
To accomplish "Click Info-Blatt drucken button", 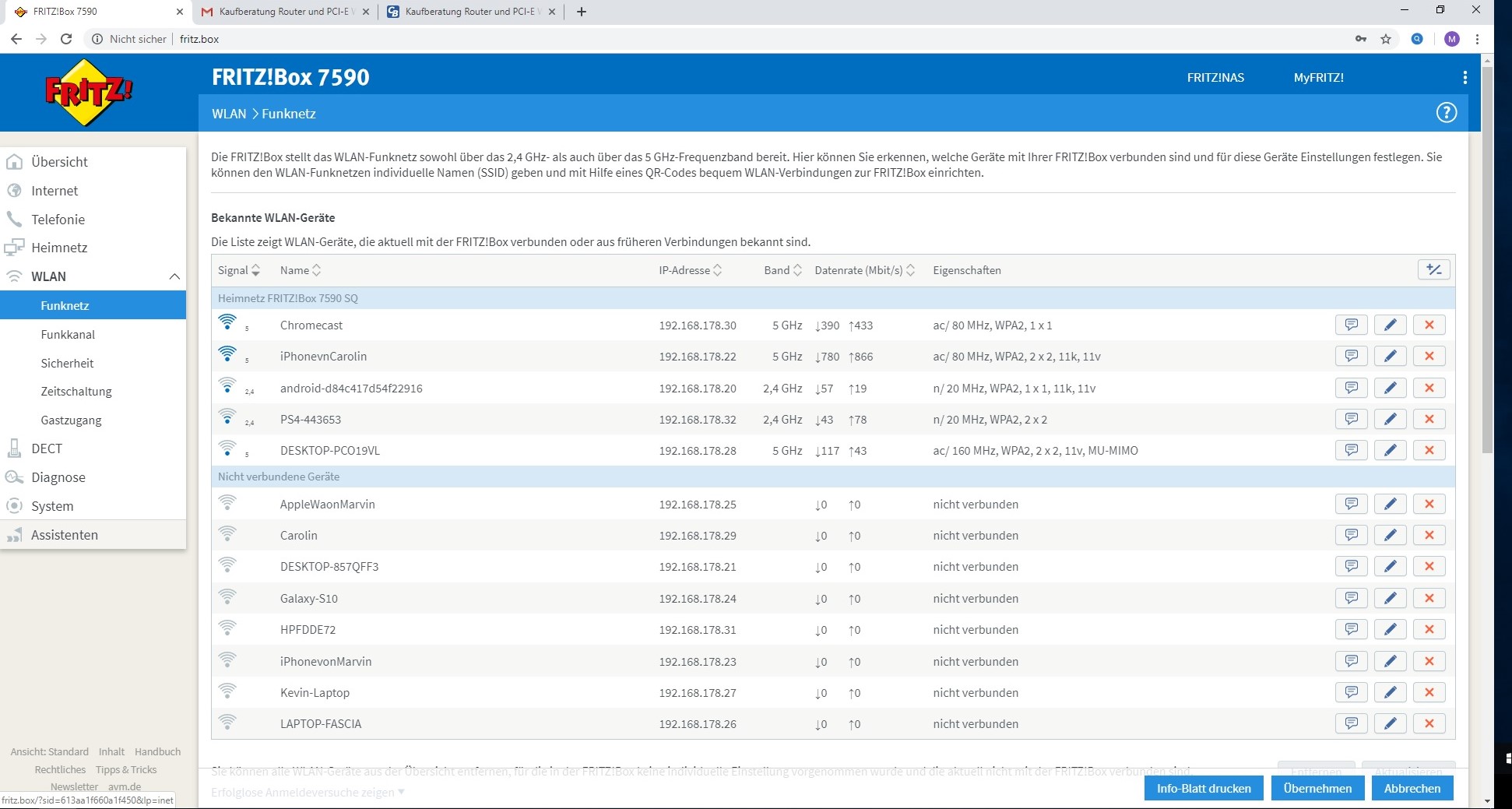I will coord(1204,788).
